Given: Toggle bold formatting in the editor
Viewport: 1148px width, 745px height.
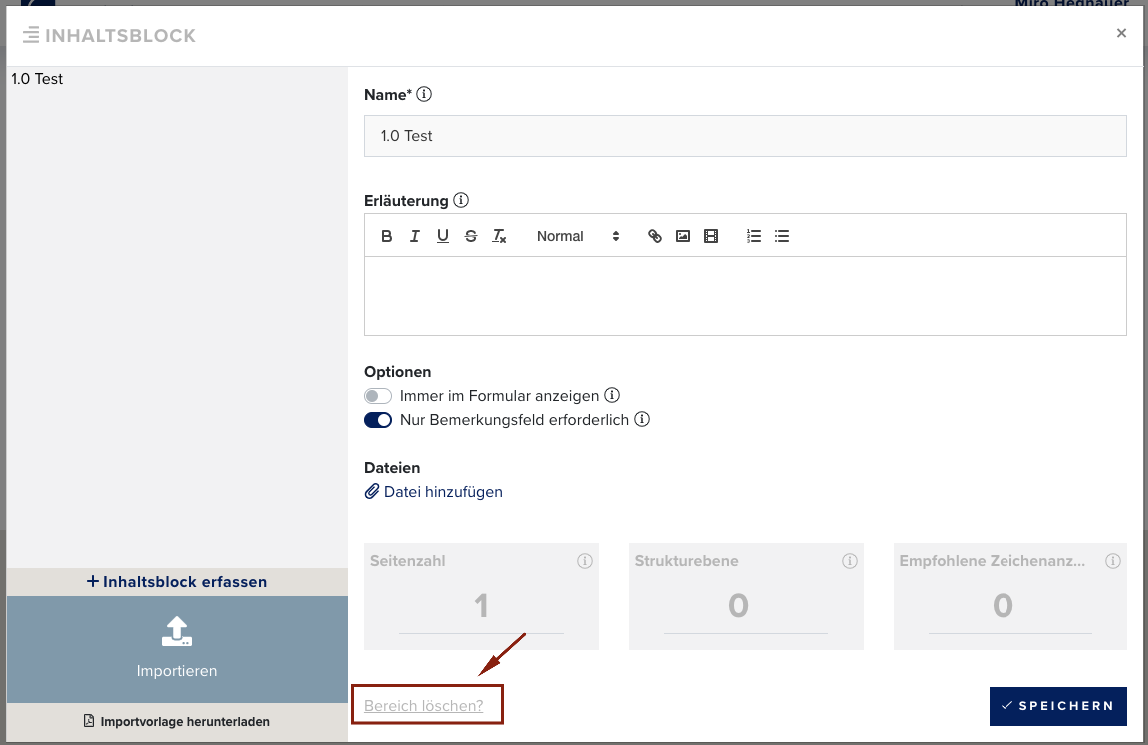Looking at the screenshot, I should coord(387,236).
